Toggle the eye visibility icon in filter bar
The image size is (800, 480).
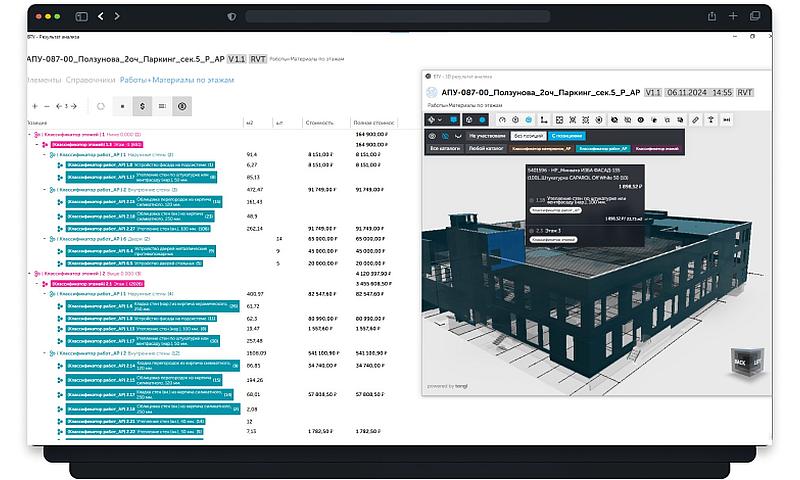433,135
